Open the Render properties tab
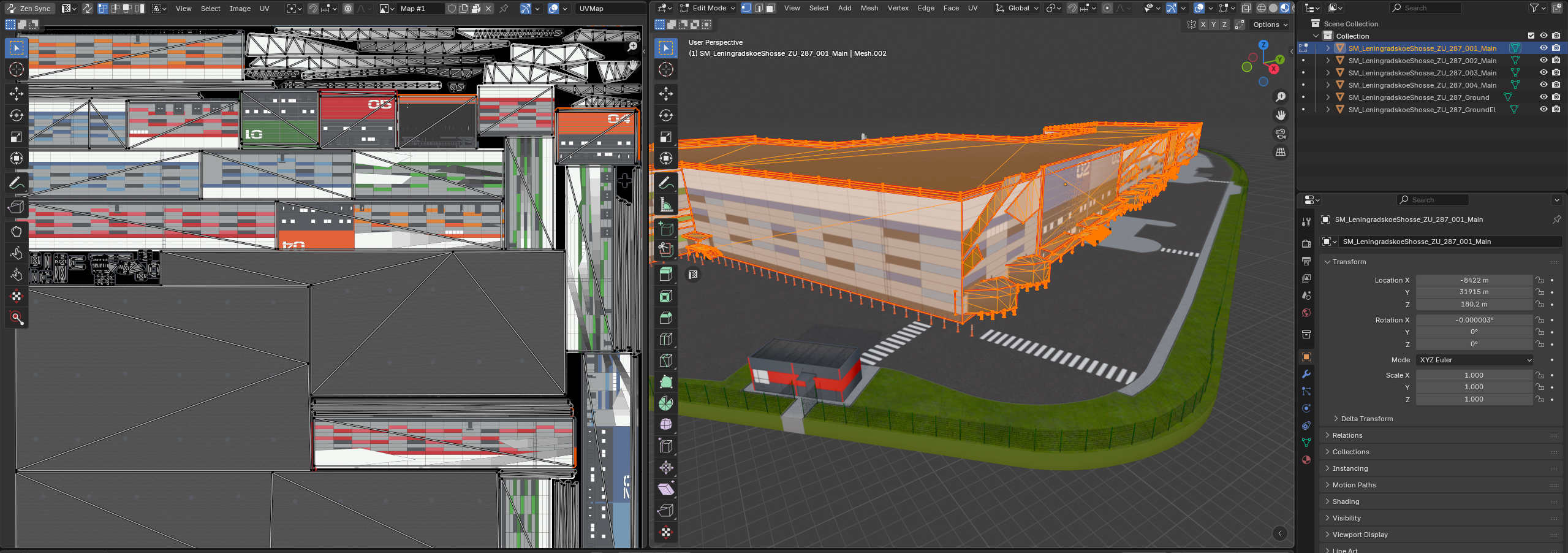 click(x=1306, y=243)
